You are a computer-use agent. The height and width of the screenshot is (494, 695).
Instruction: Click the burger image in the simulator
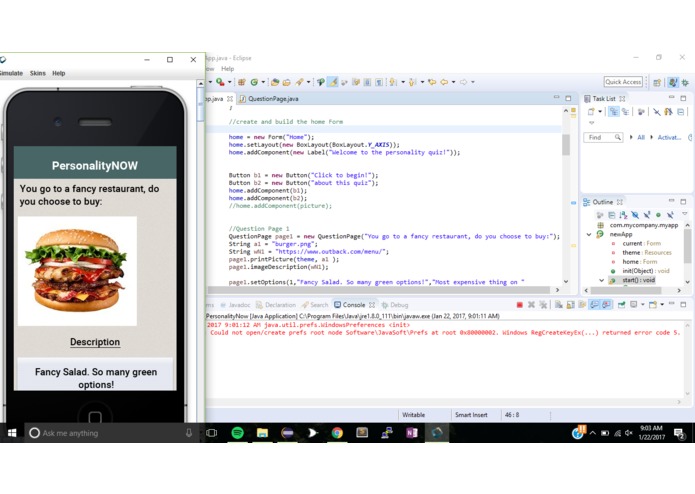[x=77, y=271]
